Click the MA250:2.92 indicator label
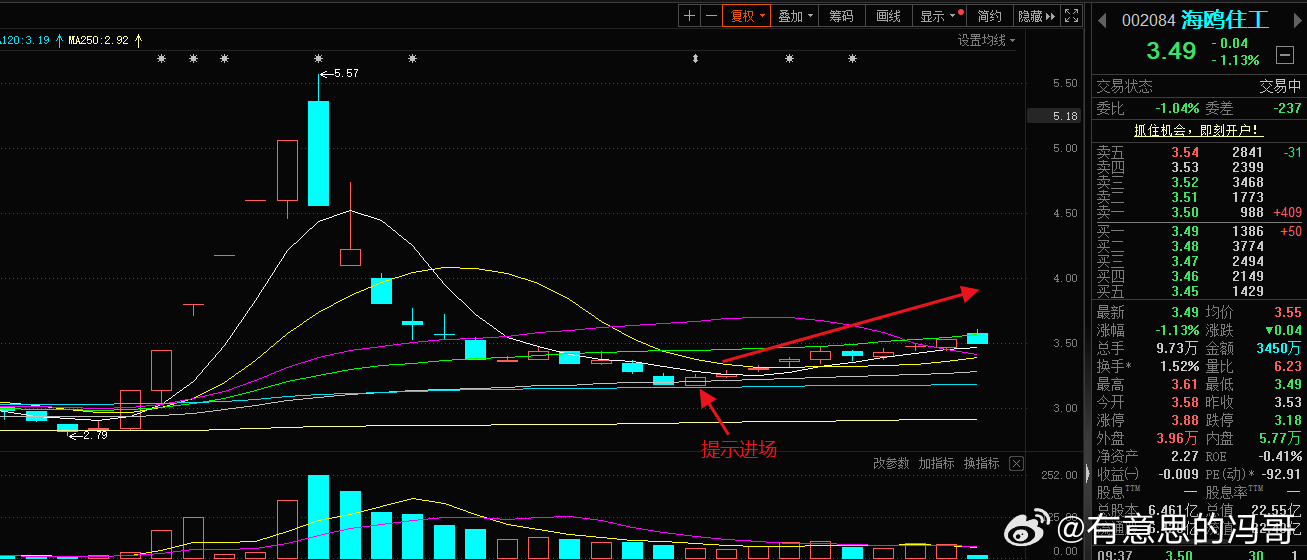Screen dimensions: 1307x560 (x=98, y=40)
